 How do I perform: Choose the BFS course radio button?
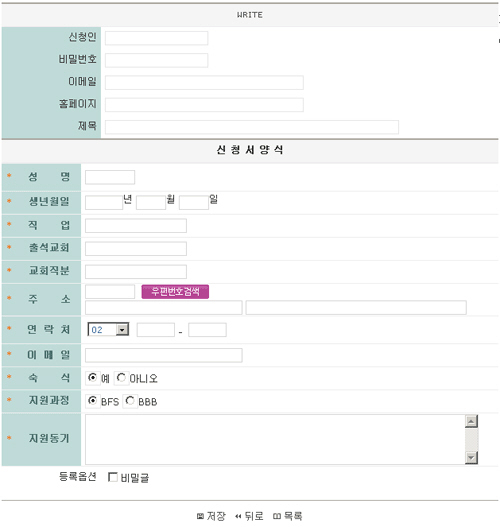point(92,401)
